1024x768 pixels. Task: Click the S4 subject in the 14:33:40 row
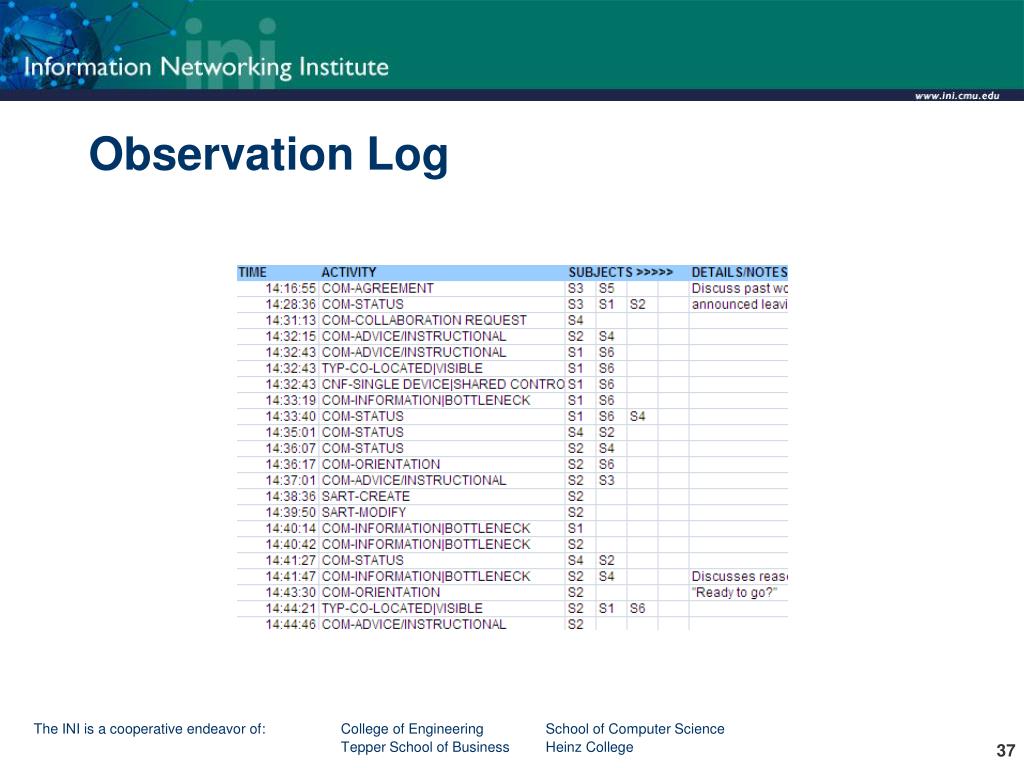[x=637, y=417]
